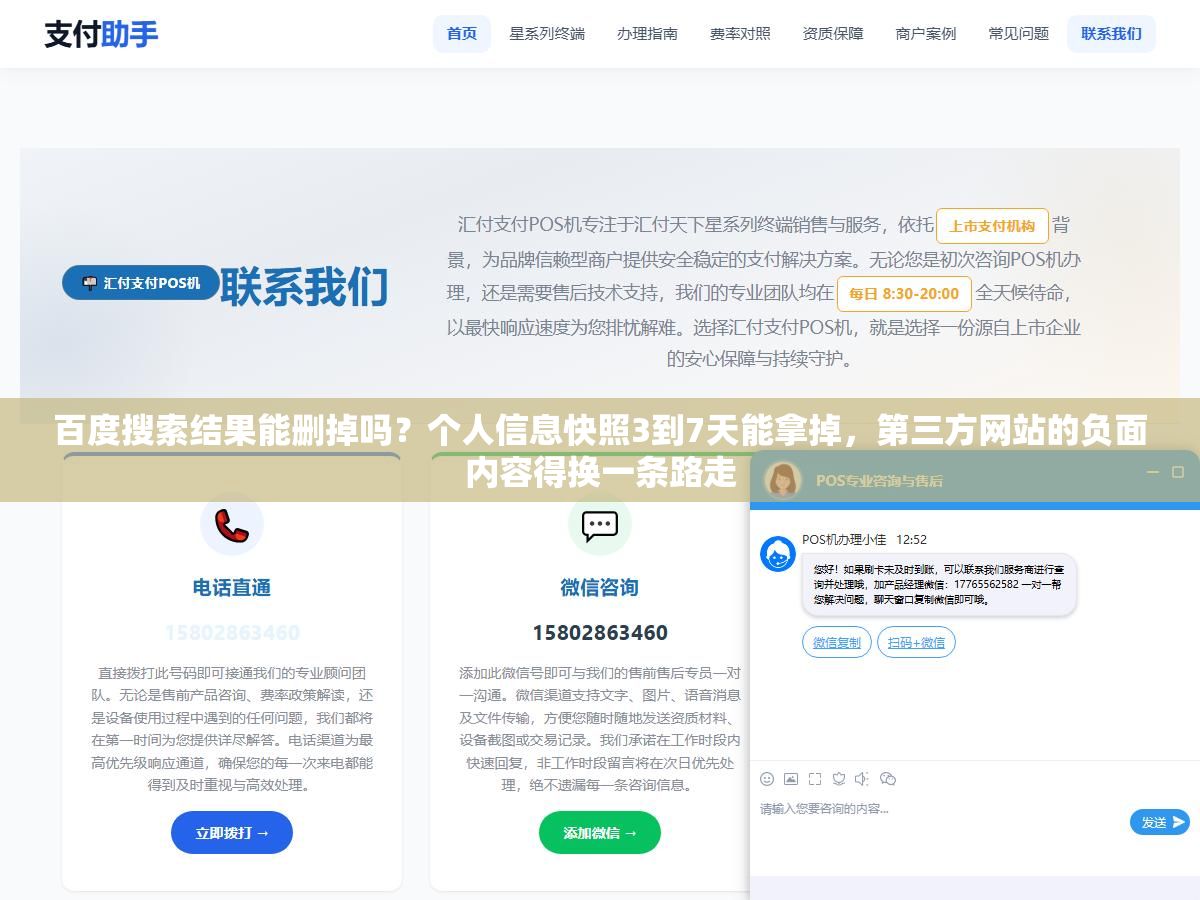Go to 办理指南 in navigation
Viewport: 1200px width, 900px height.
647,33
